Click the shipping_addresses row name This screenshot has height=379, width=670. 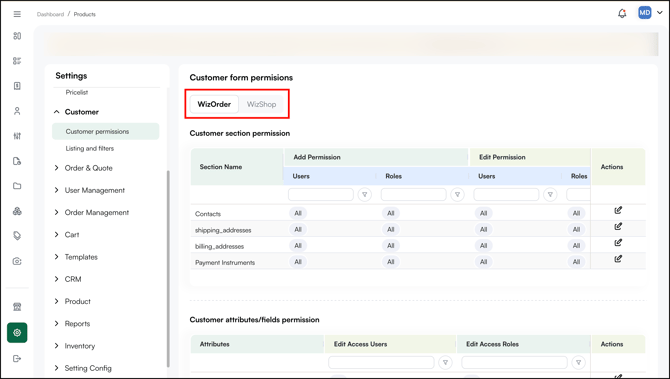[223, 230]
